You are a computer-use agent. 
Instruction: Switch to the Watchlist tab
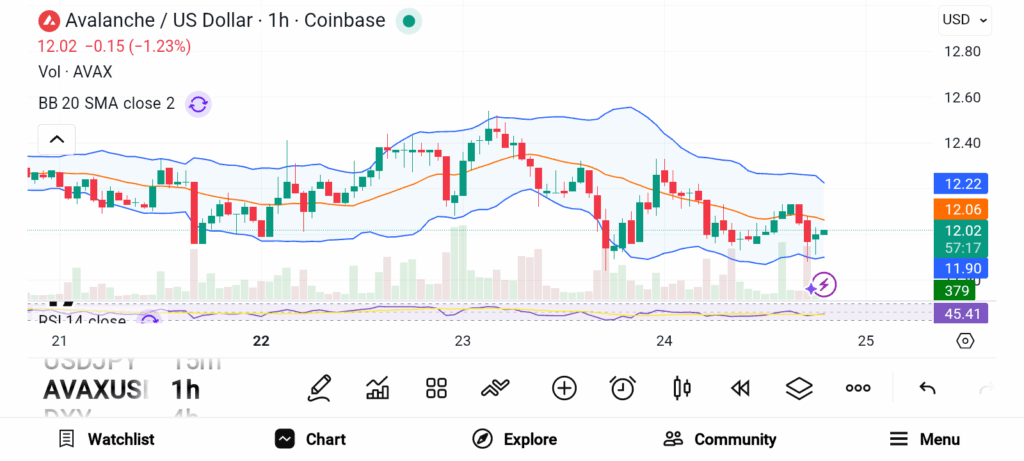(106, 439)
